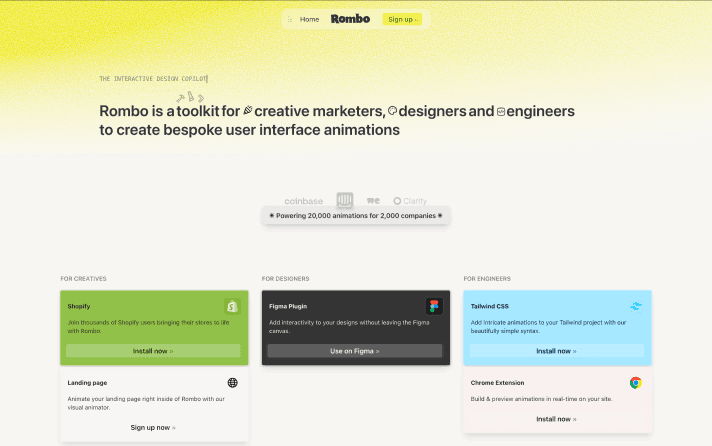
Task: Click the Tailwind CSS wave icon
Action: tap(636, 306)
